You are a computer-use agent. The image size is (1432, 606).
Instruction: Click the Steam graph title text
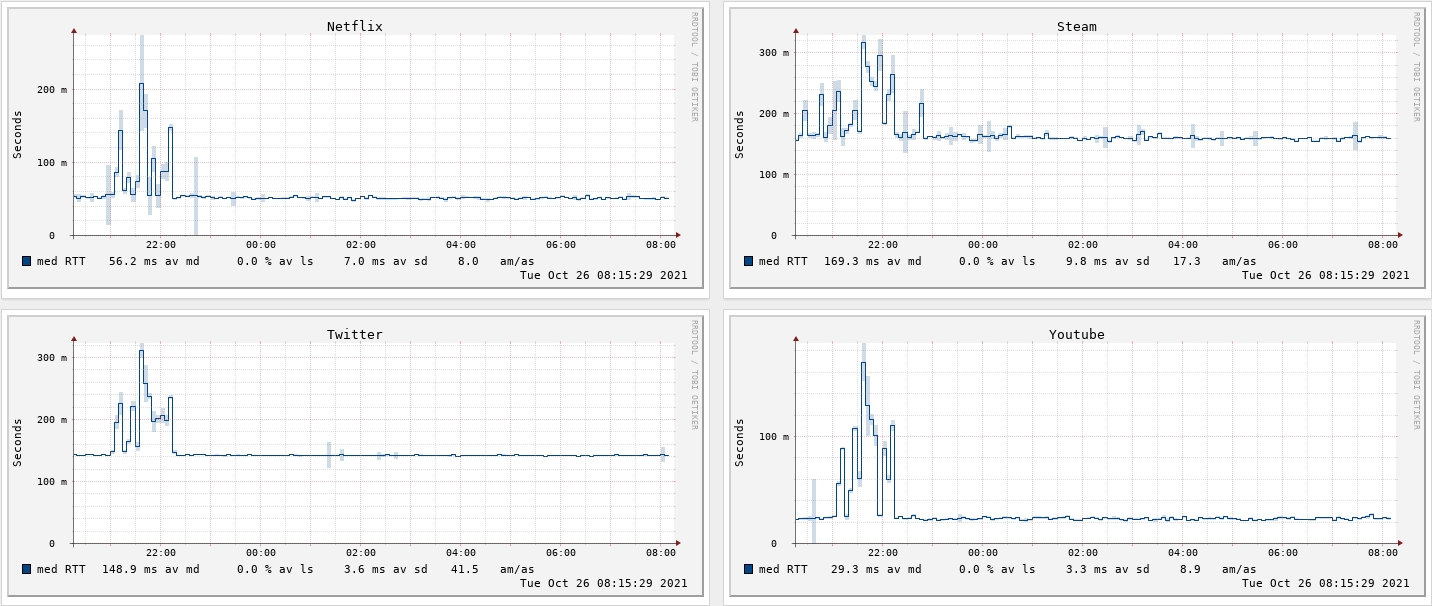tap(1076, 26)
